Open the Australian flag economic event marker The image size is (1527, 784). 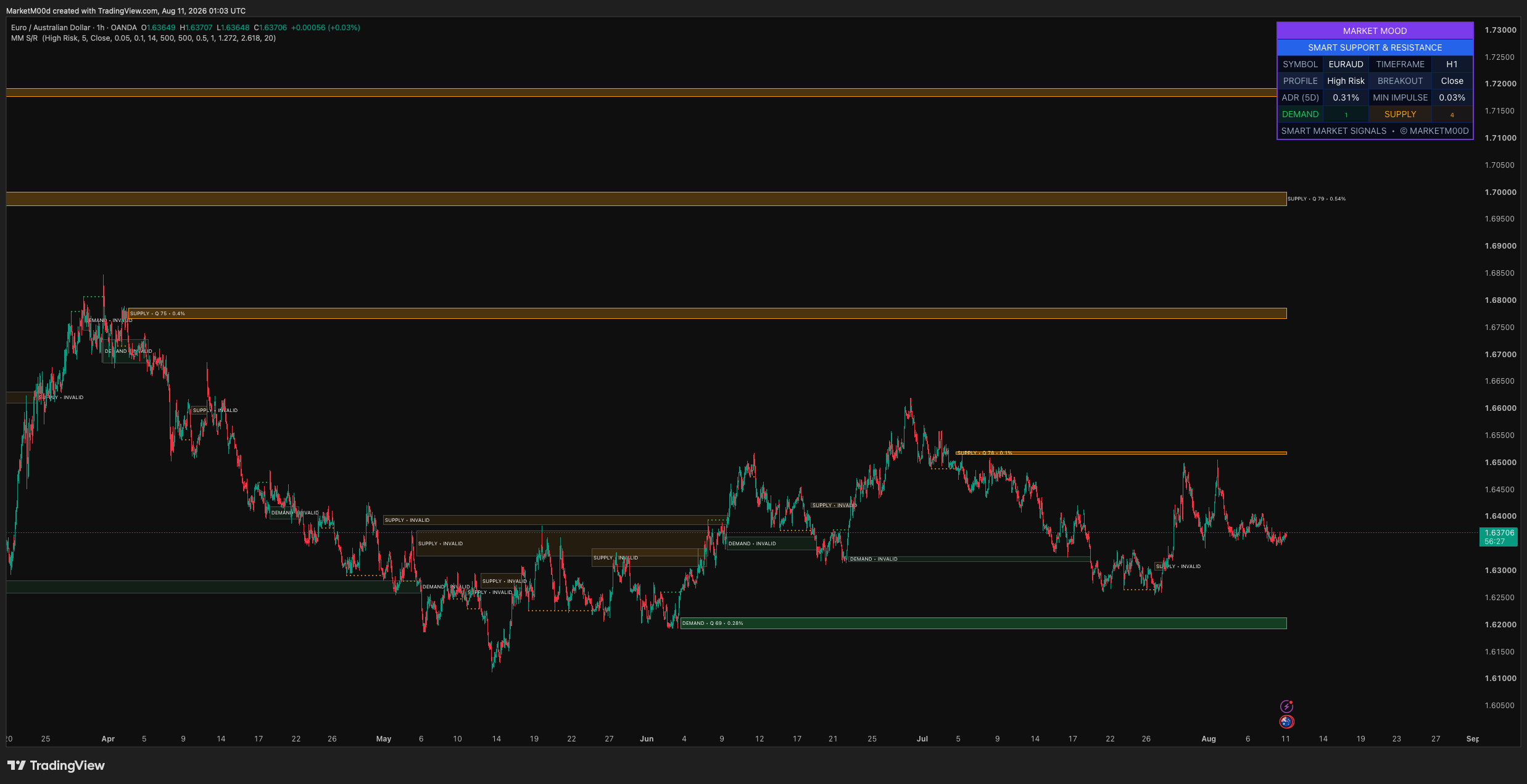coord(1286,722)
